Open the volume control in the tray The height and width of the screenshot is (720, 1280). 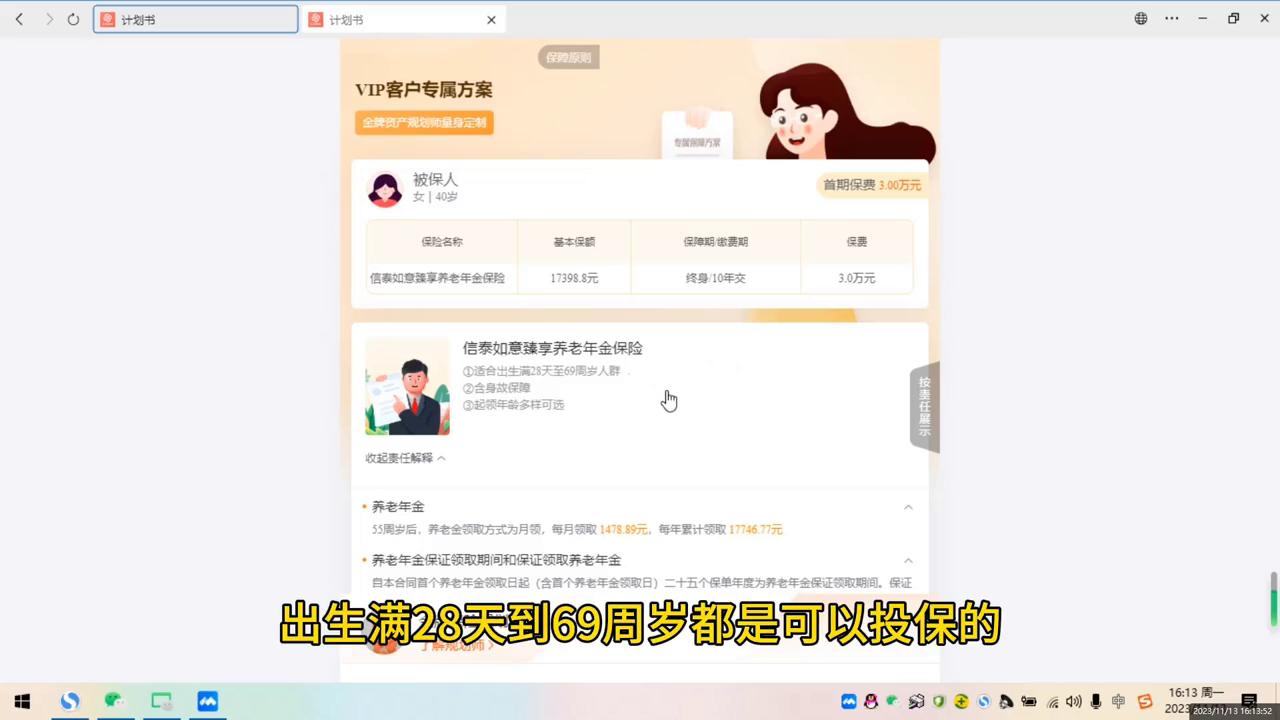point(1073,700)
